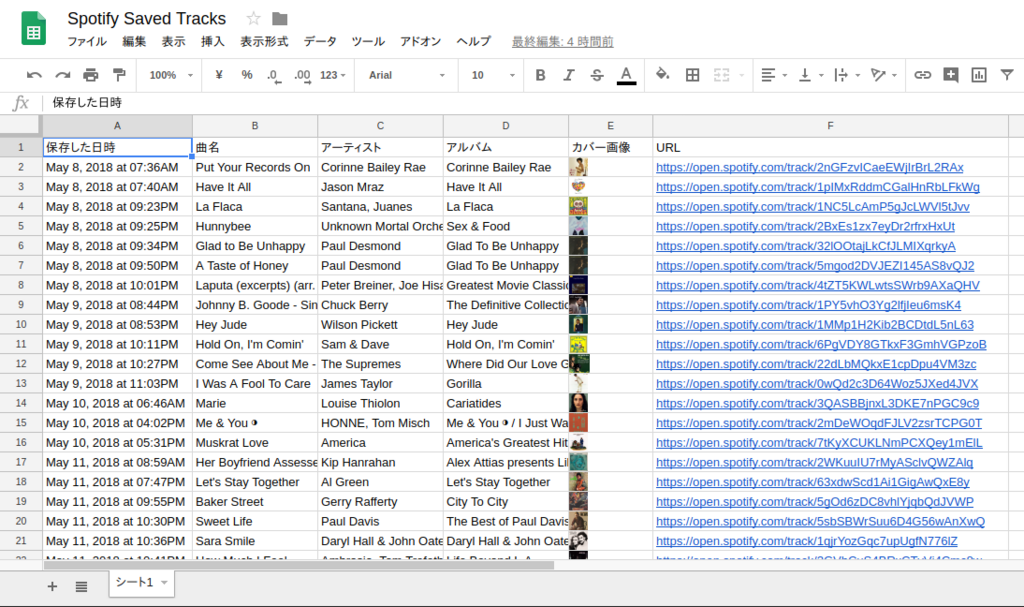Select the cell 'Sweet Life'
The image size is (1024, 607).
tap(255, 521)
